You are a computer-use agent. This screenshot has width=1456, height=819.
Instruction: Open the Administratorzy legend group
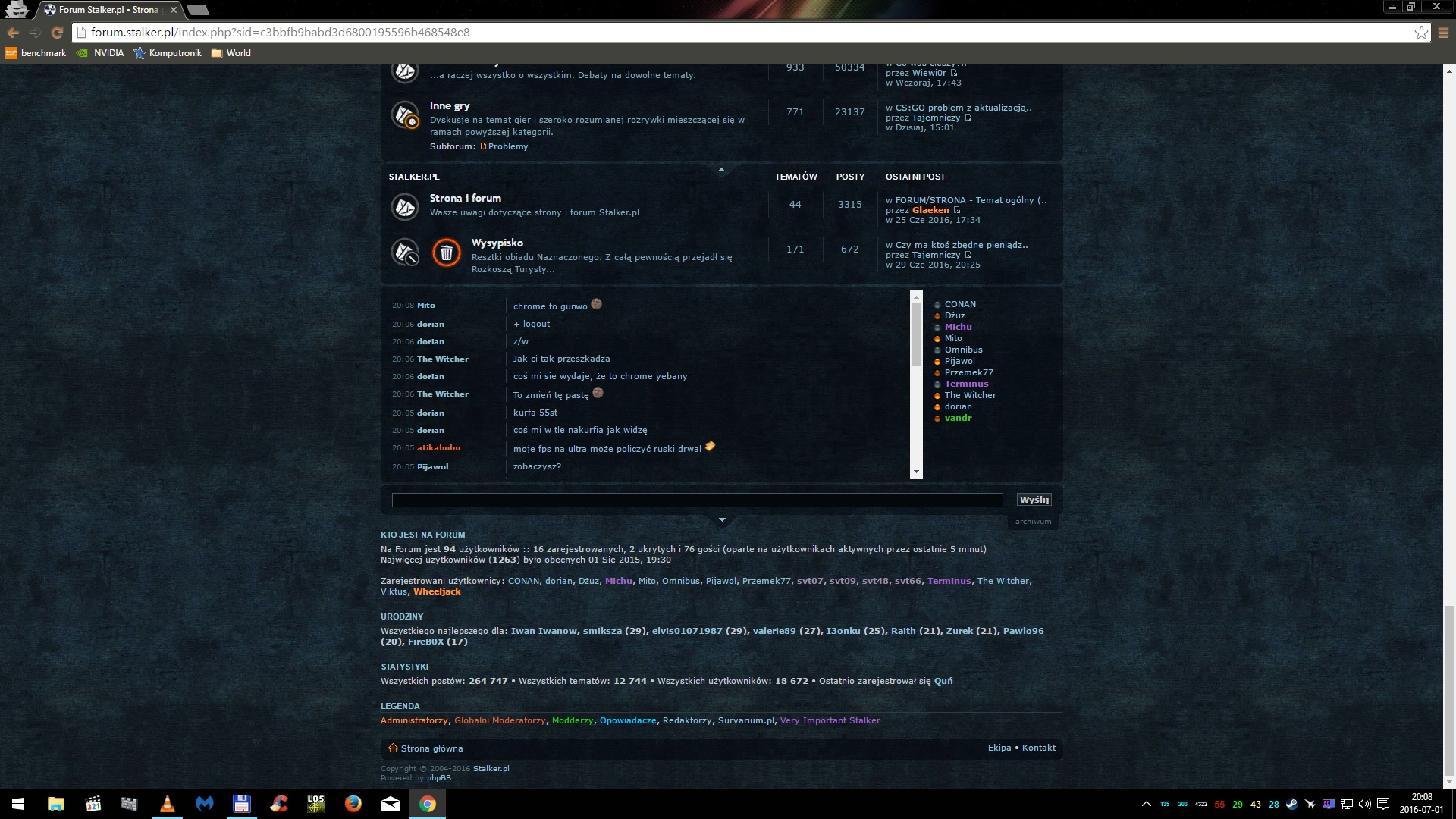(414, 720)
